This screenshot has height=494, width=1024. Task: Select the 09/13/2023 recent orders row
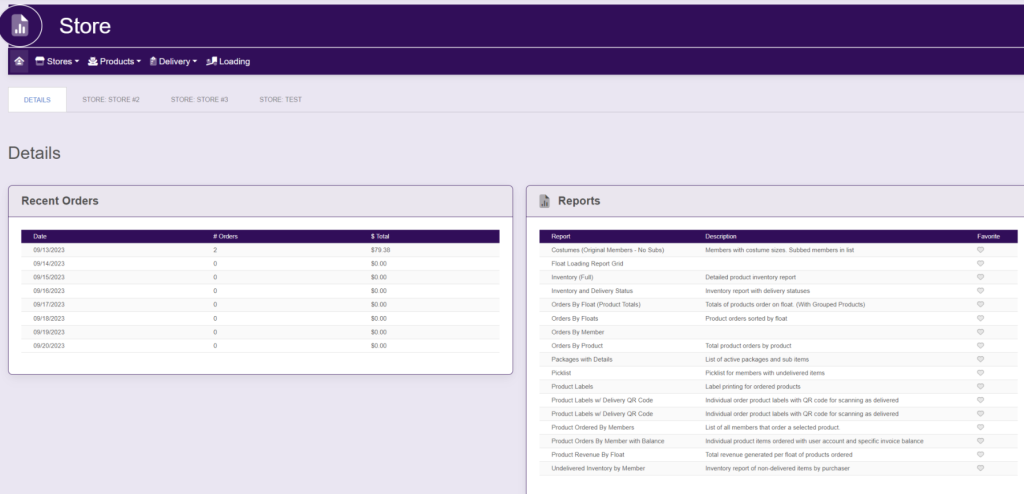tap(48, 249)
